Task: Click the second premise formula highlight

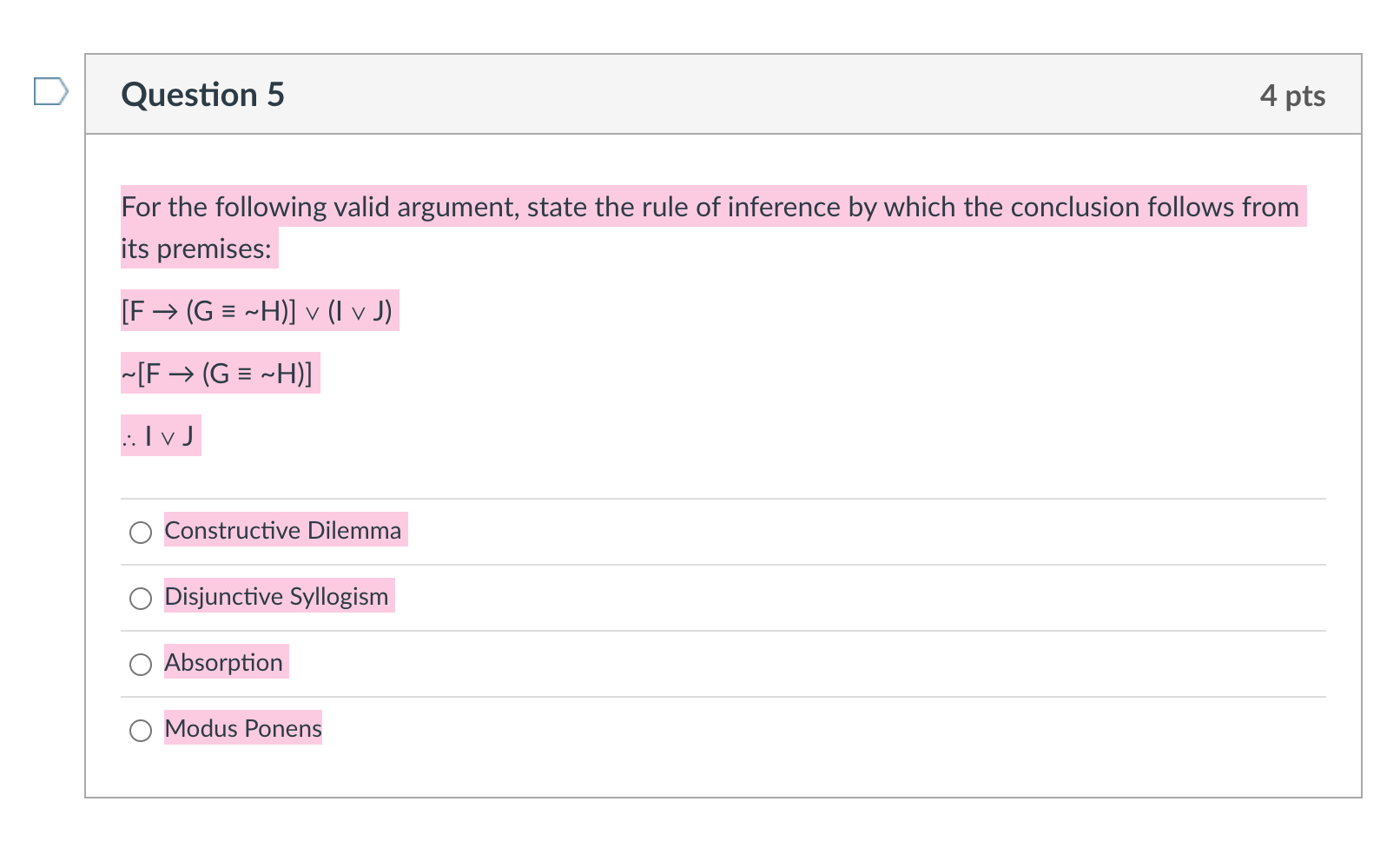Action: 219,374
